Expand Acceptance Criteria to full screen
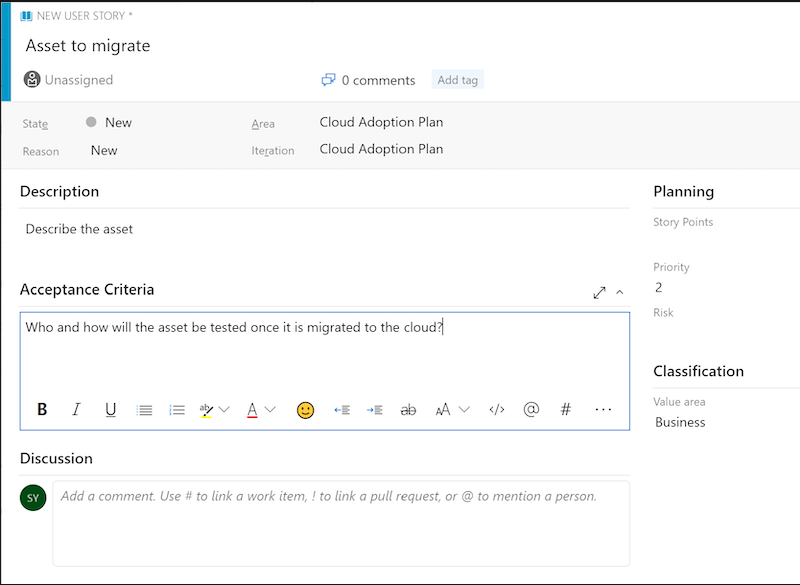The height and width of the screenshot is (585, 800). click(599, 293)
